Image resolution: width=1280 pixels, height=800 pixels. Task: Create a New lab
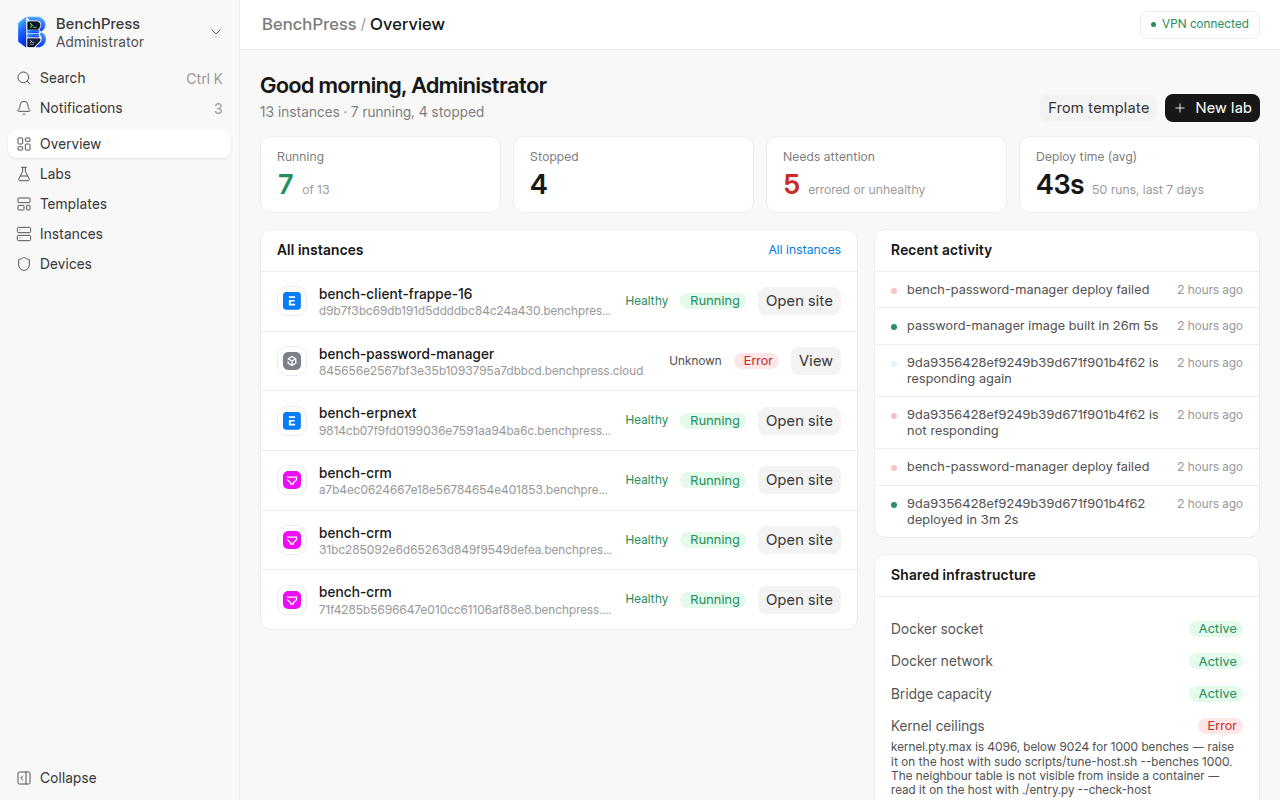coord(1212,108)
